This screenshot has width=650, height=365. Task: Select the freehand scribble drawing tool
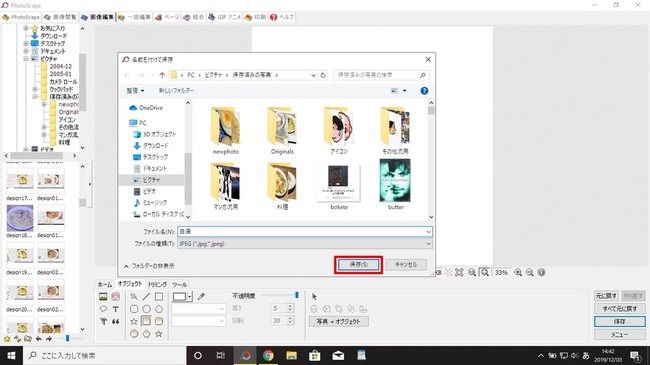[x=134, y=297]
